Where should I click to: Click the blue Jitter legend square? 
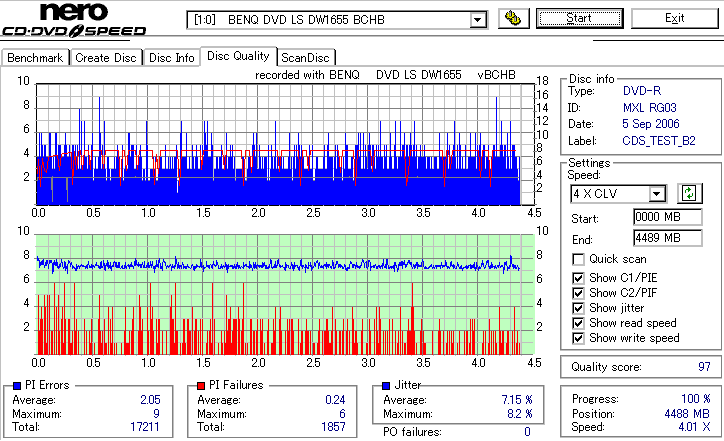coord(386,386)
